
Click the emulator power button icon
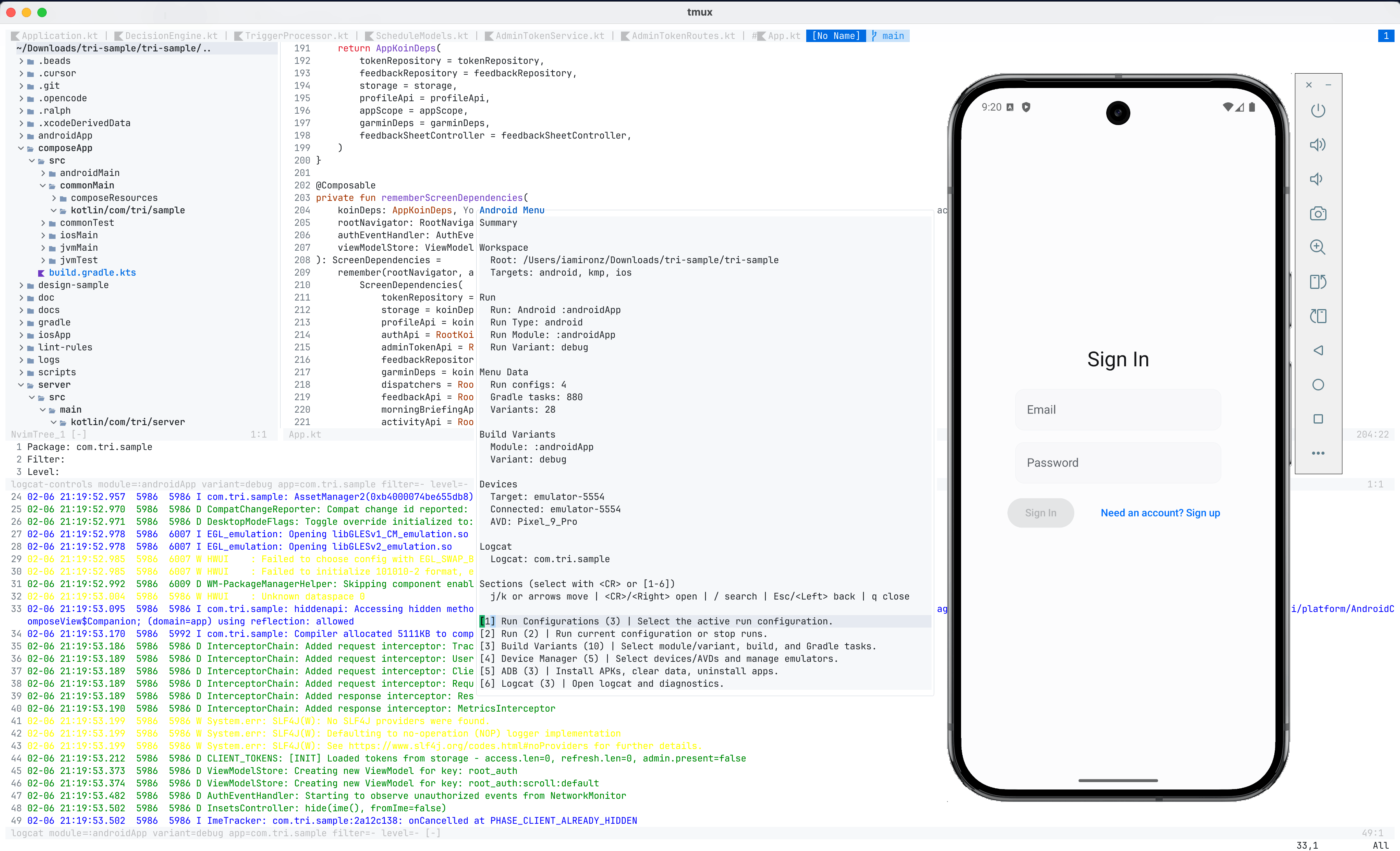[1318, 110]
